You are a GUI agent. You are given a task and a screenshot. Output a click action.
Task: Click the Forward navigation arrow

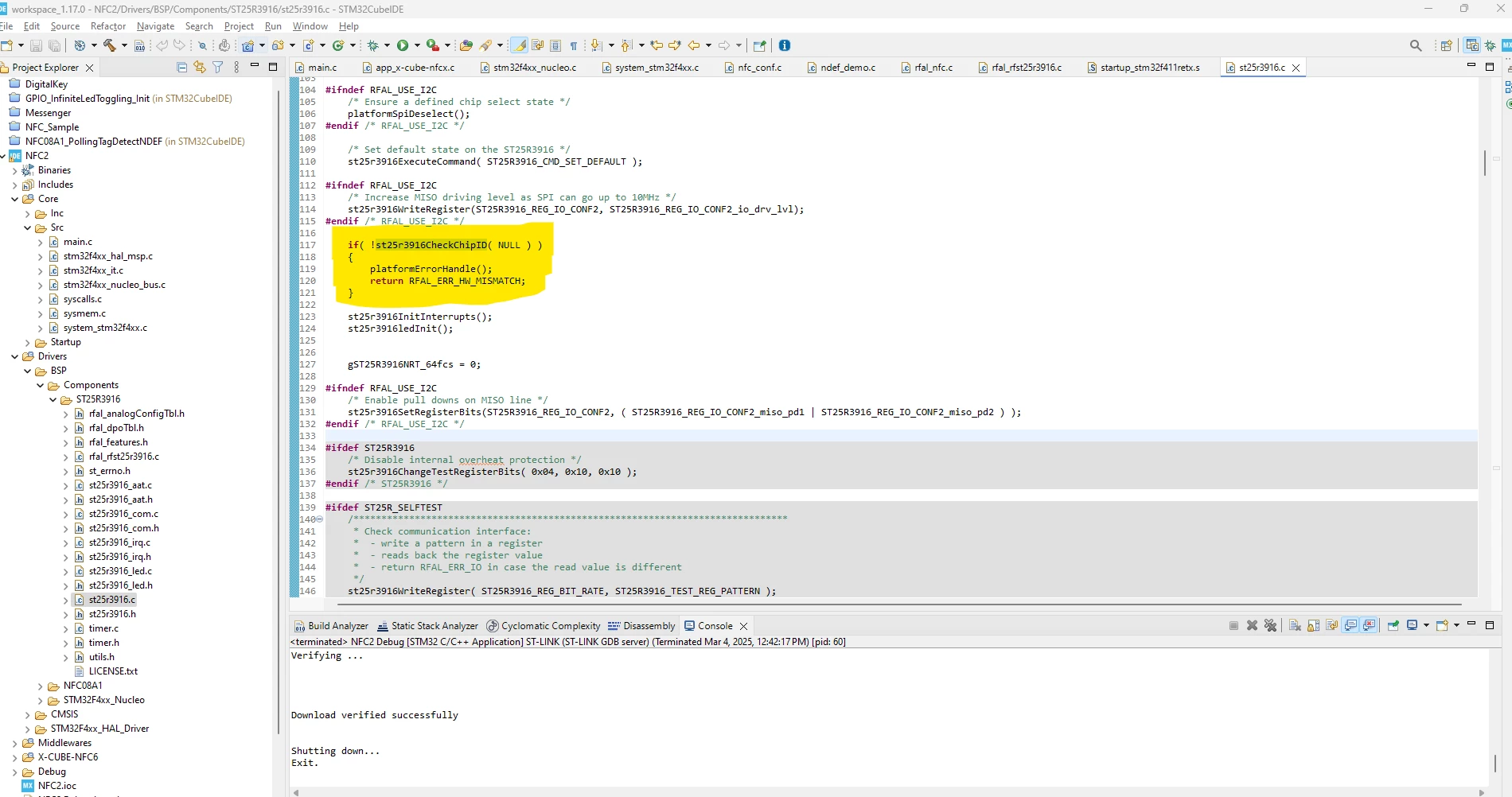(x=724, y=45)
